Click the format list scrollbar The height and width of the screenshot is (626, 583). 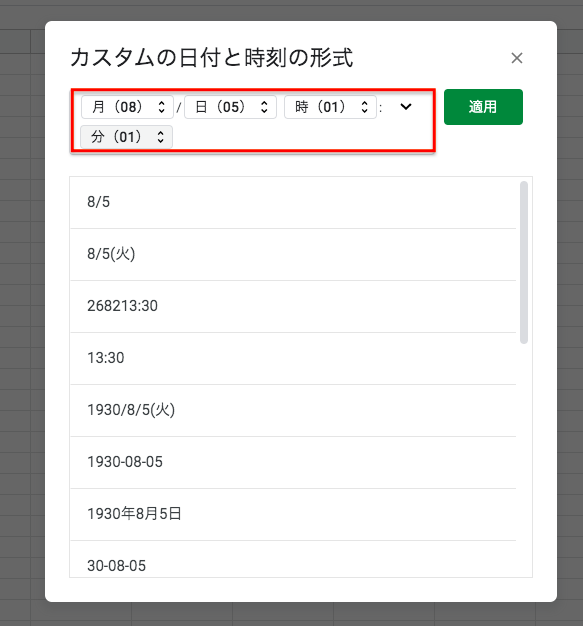524,262
